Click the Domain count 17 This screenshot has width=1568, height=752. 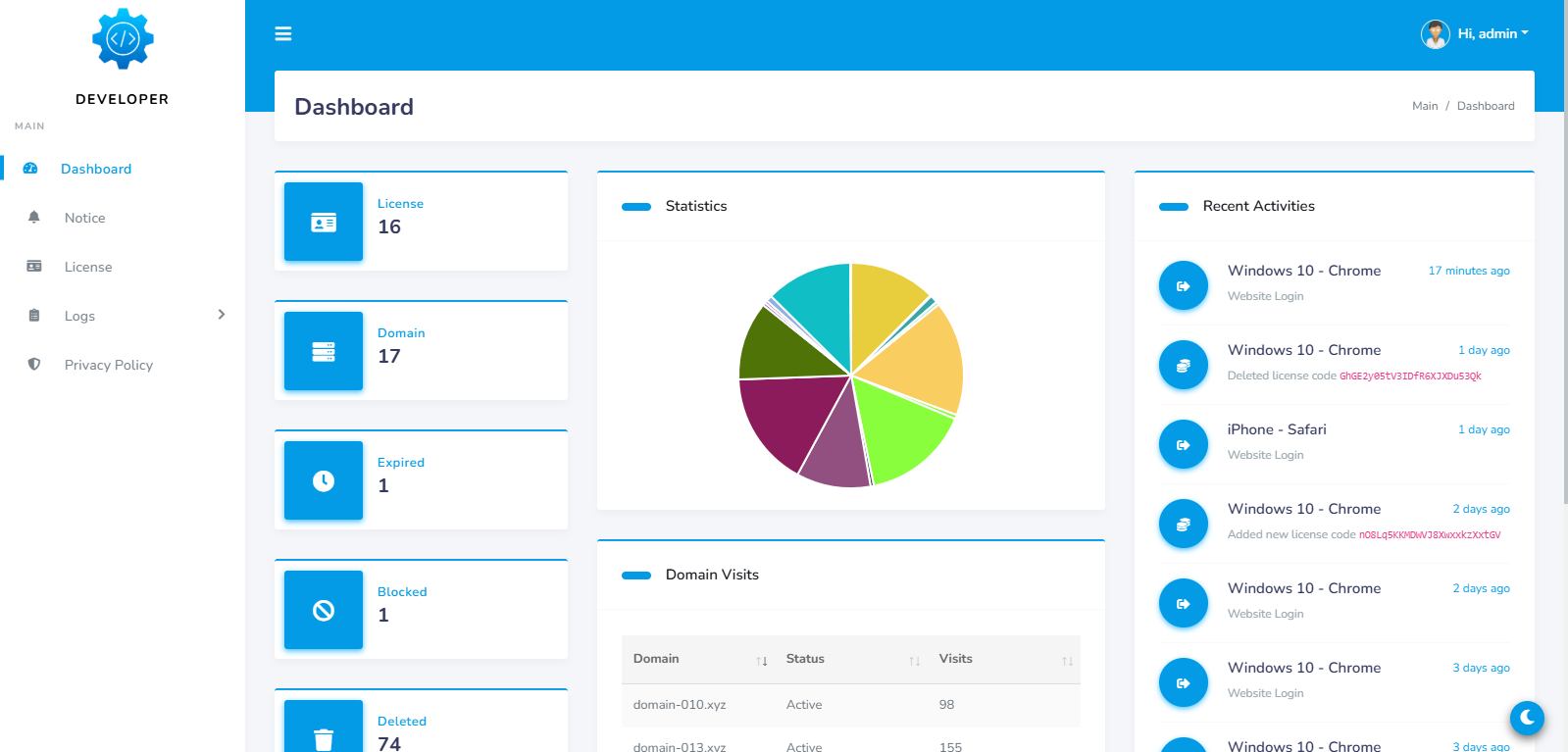[389, 356]
